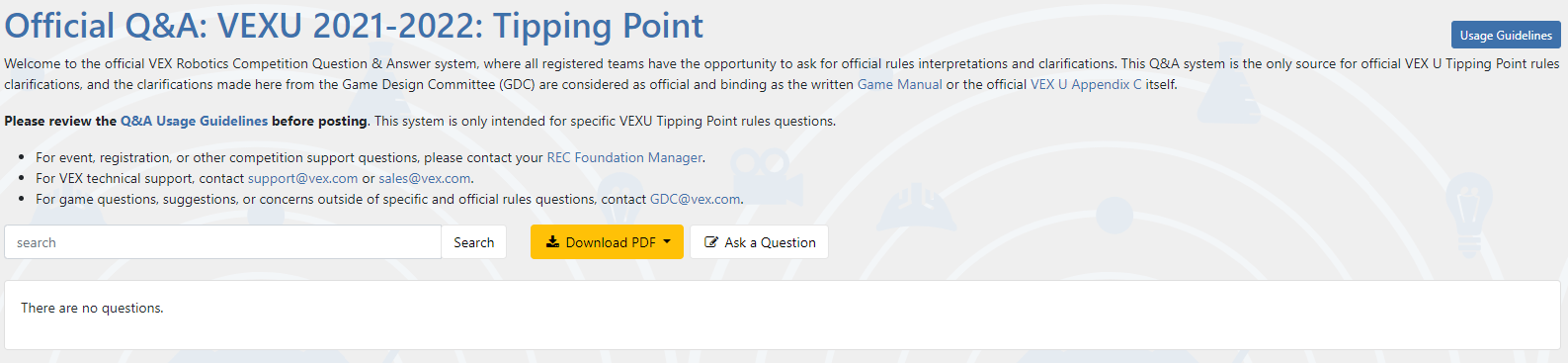Viewport: 1568px width, 363px height.
Task: Open the Usage Guidelines blue button
Action: pyautogui.click(x=1506, y=36)
